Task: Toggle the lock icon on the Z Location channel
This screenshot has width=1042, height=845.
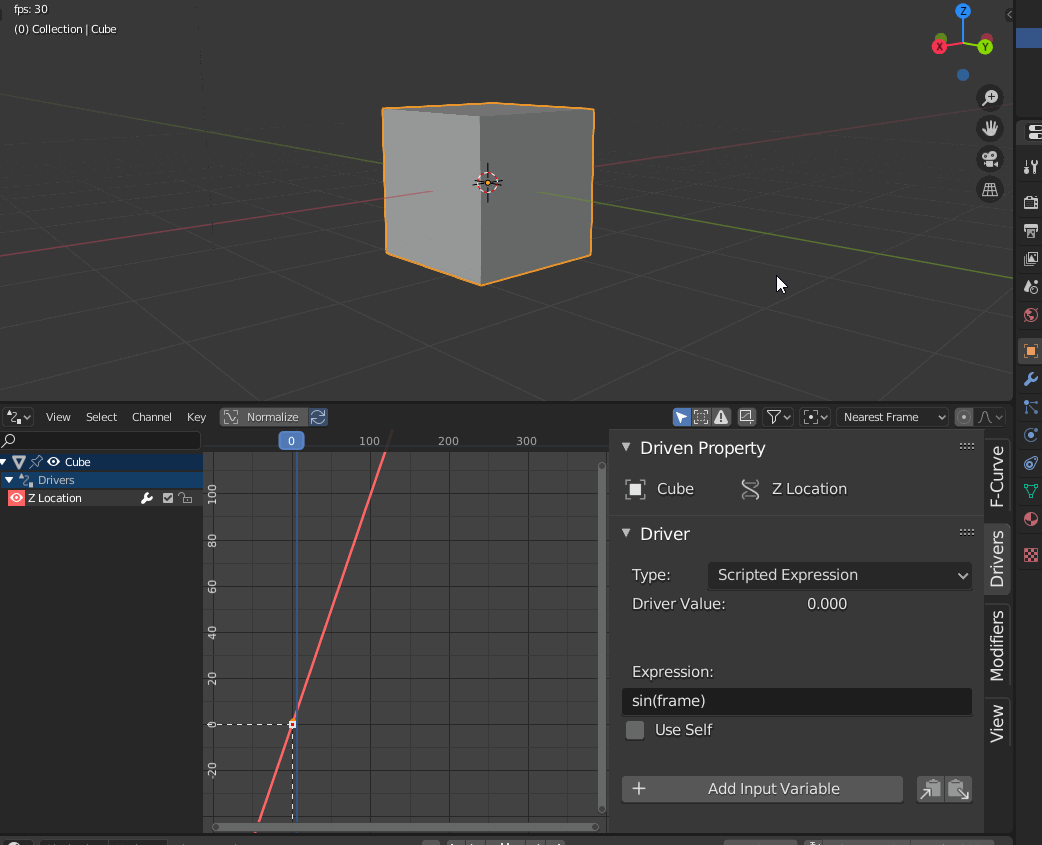Action: tap(187, 498)
